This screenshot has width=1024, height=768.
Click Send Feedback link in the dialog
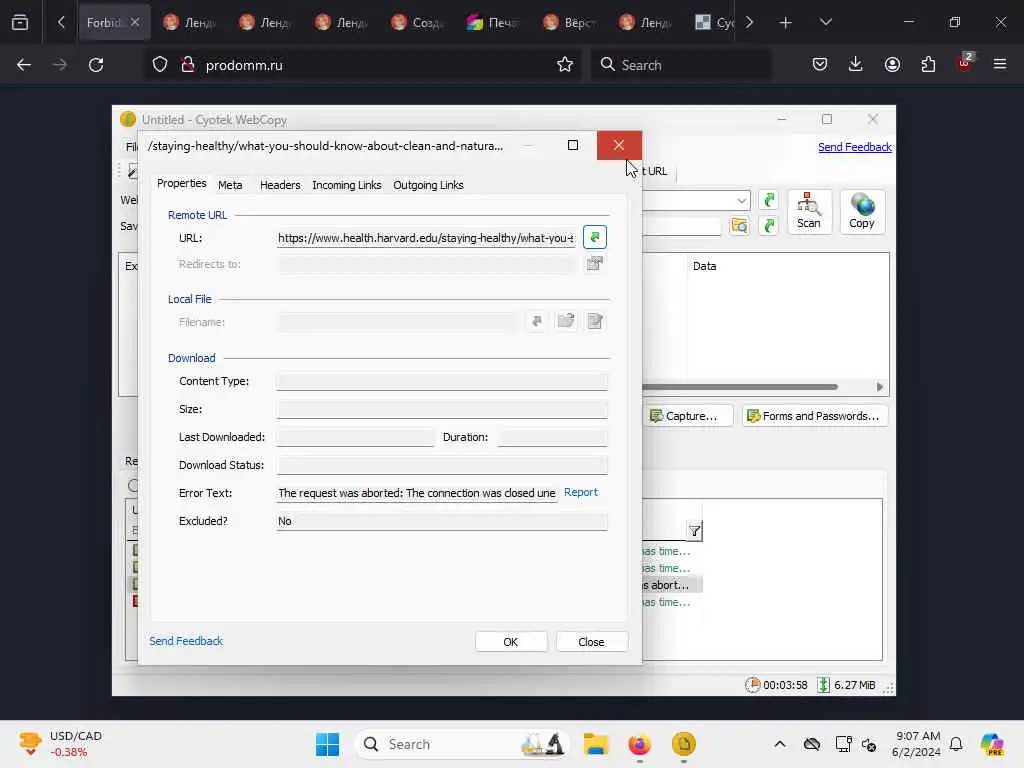click(186, 641)
